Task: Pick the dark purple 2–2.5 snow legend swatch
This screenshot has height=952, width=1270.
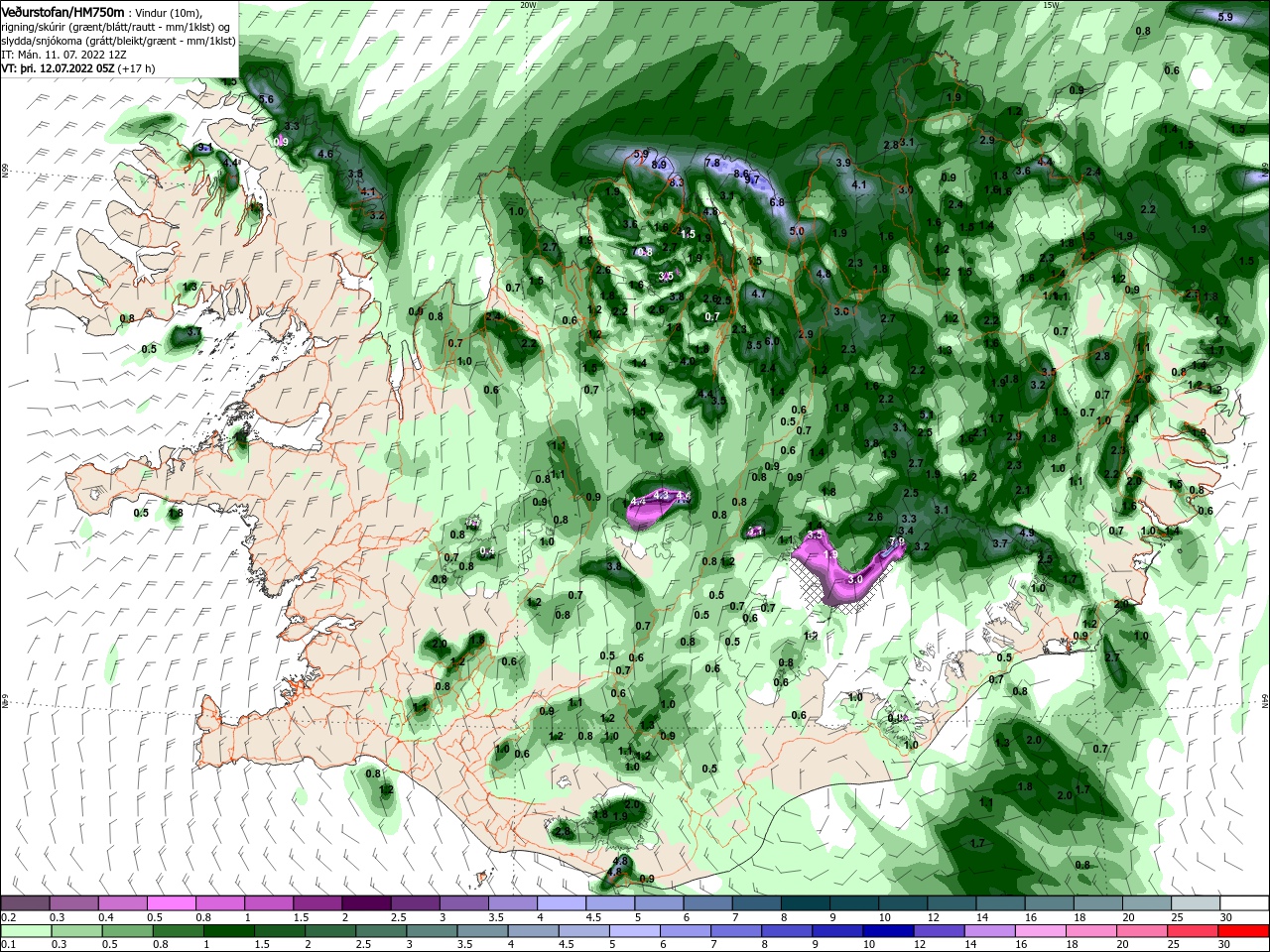Action: pyautogui.click(x=366, y=903)
